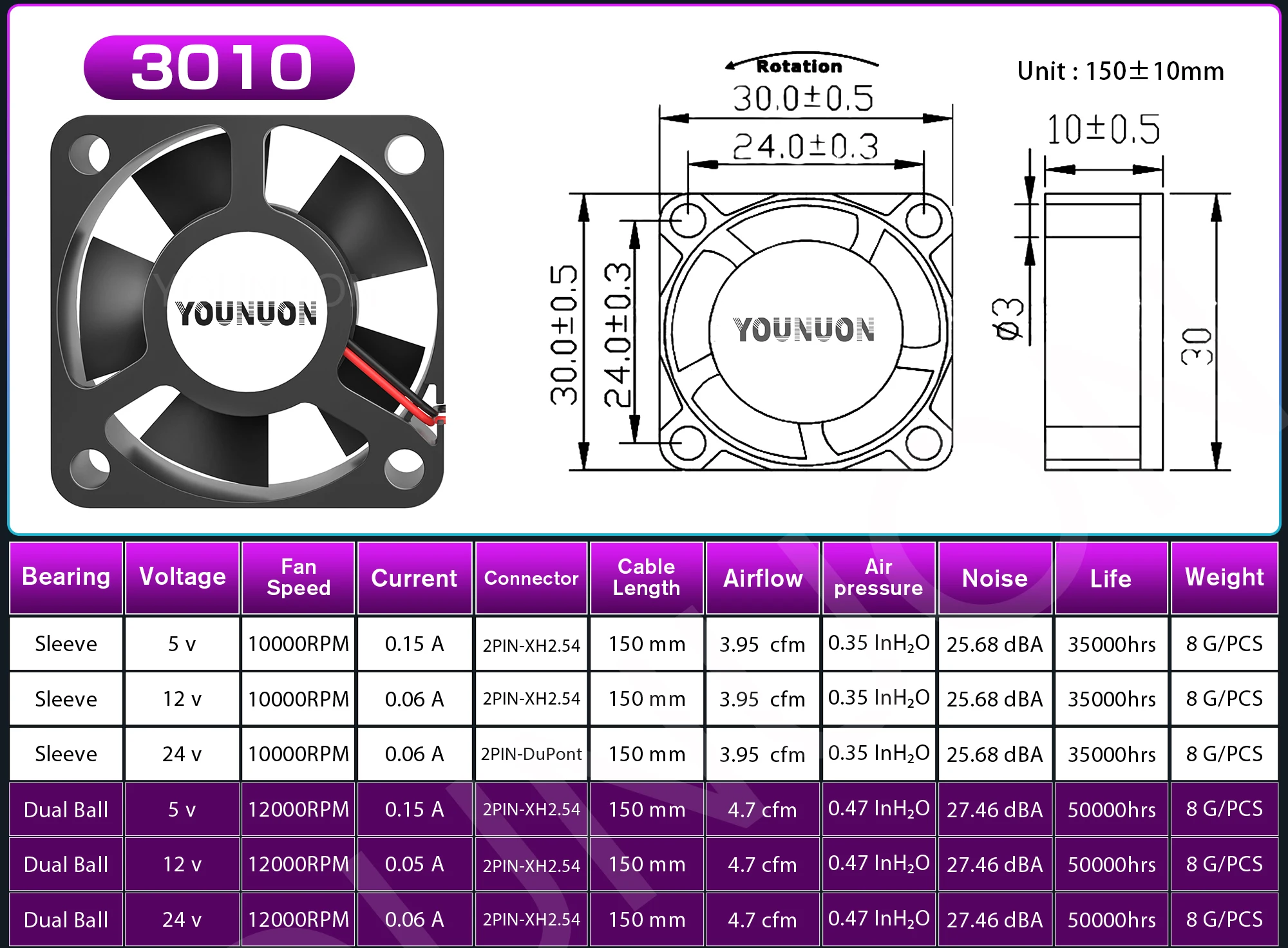Click the side-view fan drawing
The height and width of the screenshot is (948, 1288).
coord(1103,331)
